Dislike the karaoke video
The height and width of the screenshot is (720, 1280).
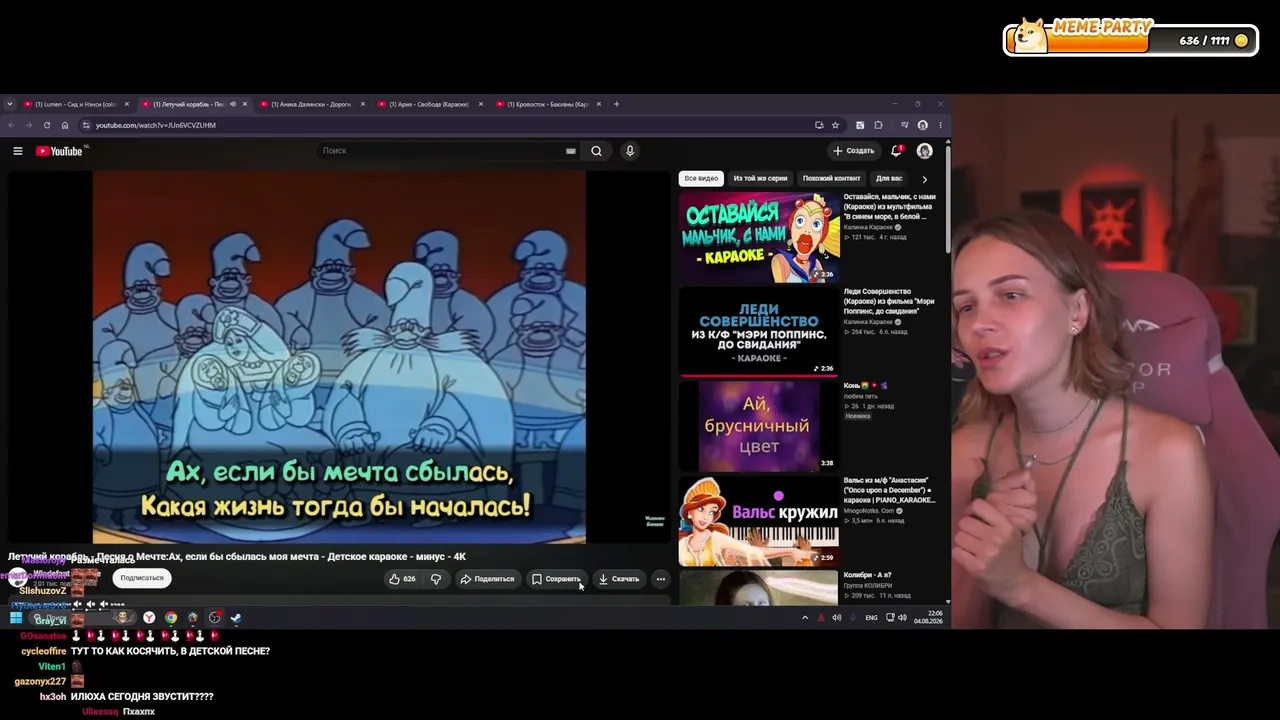click(436, 578)
